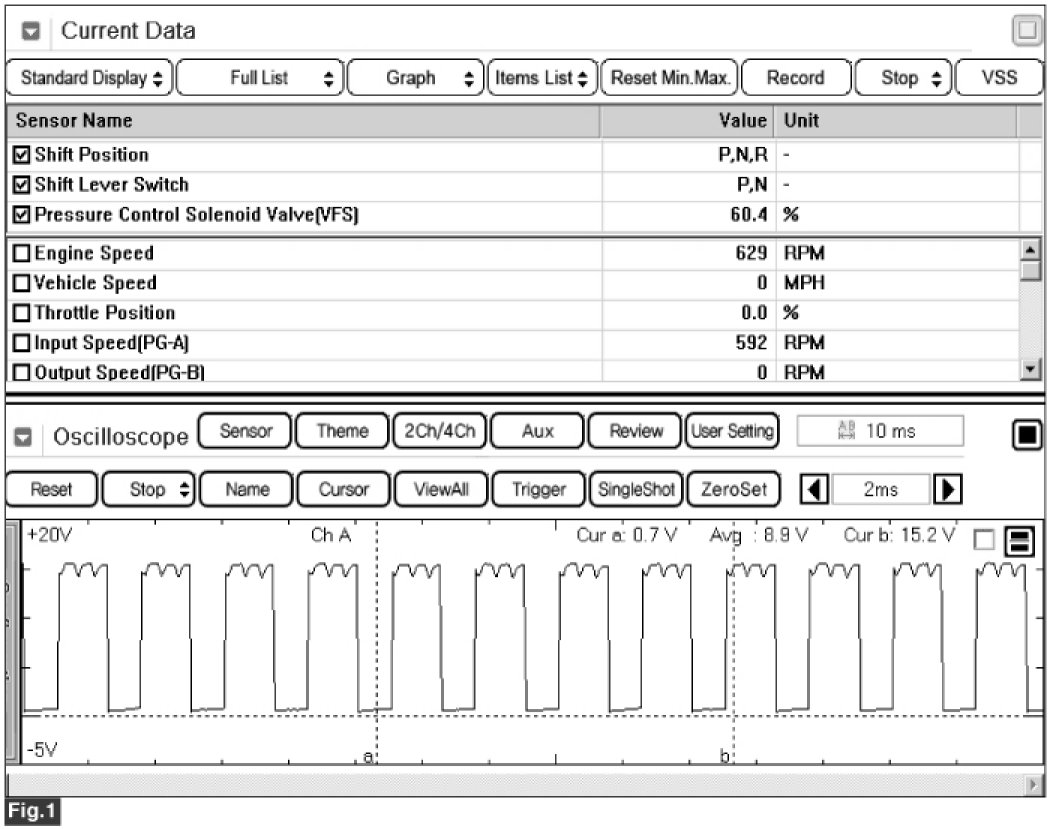Image resolution: width=1050 pixels, height=829 pixels.
Task: Decrease time base with left arrow
Action: point(817,490)
